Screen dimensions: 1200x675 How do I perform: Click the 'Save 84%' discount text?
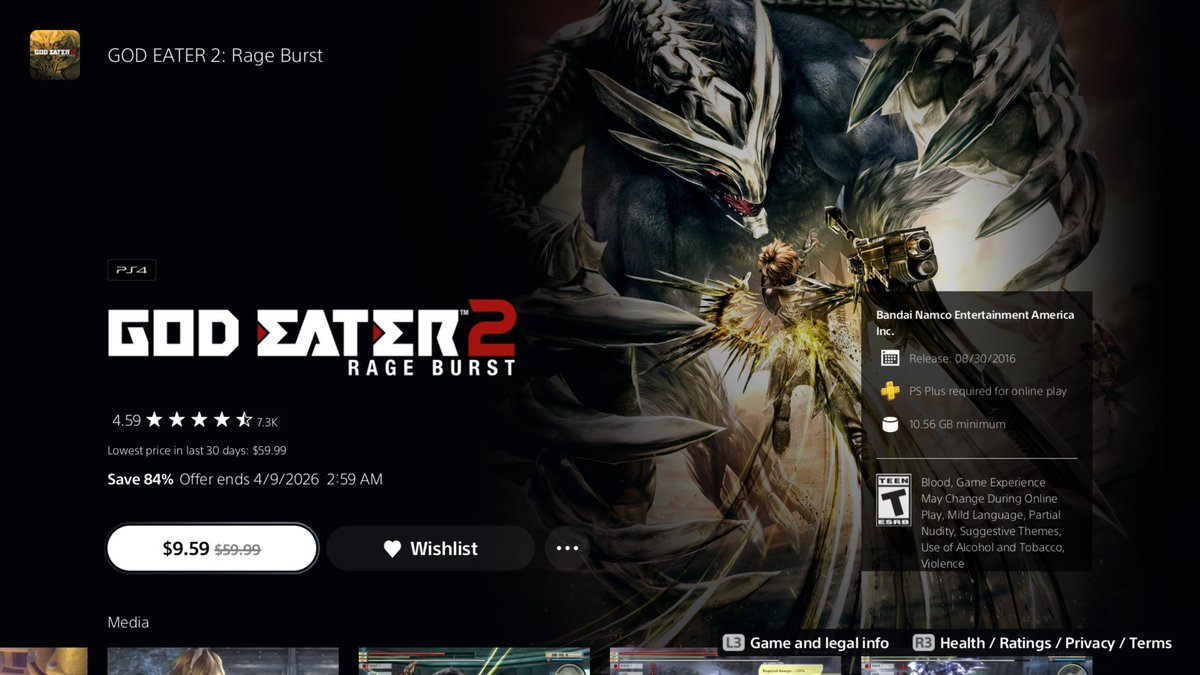pyautogui.click(x=141, y=479)
